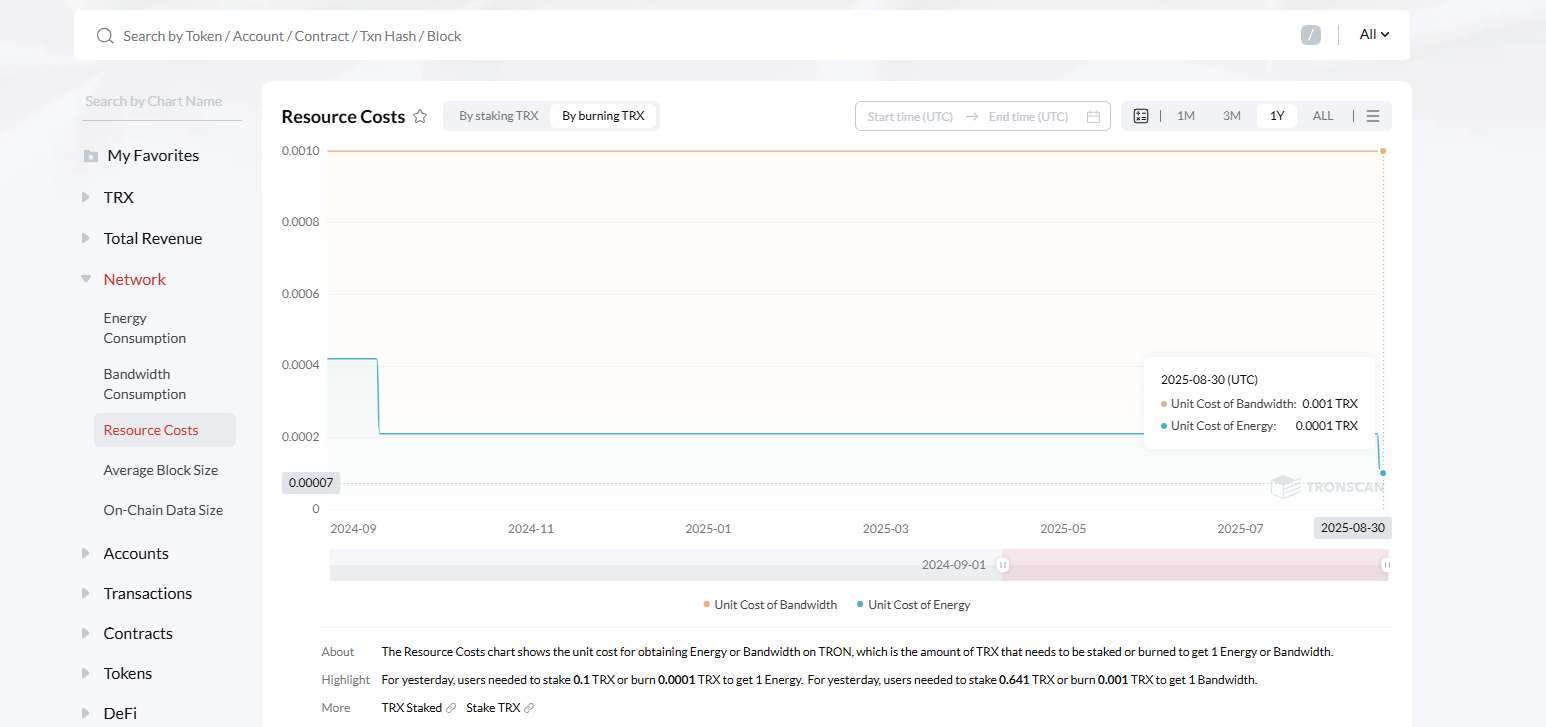Expand the Transactions sidebar section
Viewport: 1546px width, 727px height.
point(147,593)
